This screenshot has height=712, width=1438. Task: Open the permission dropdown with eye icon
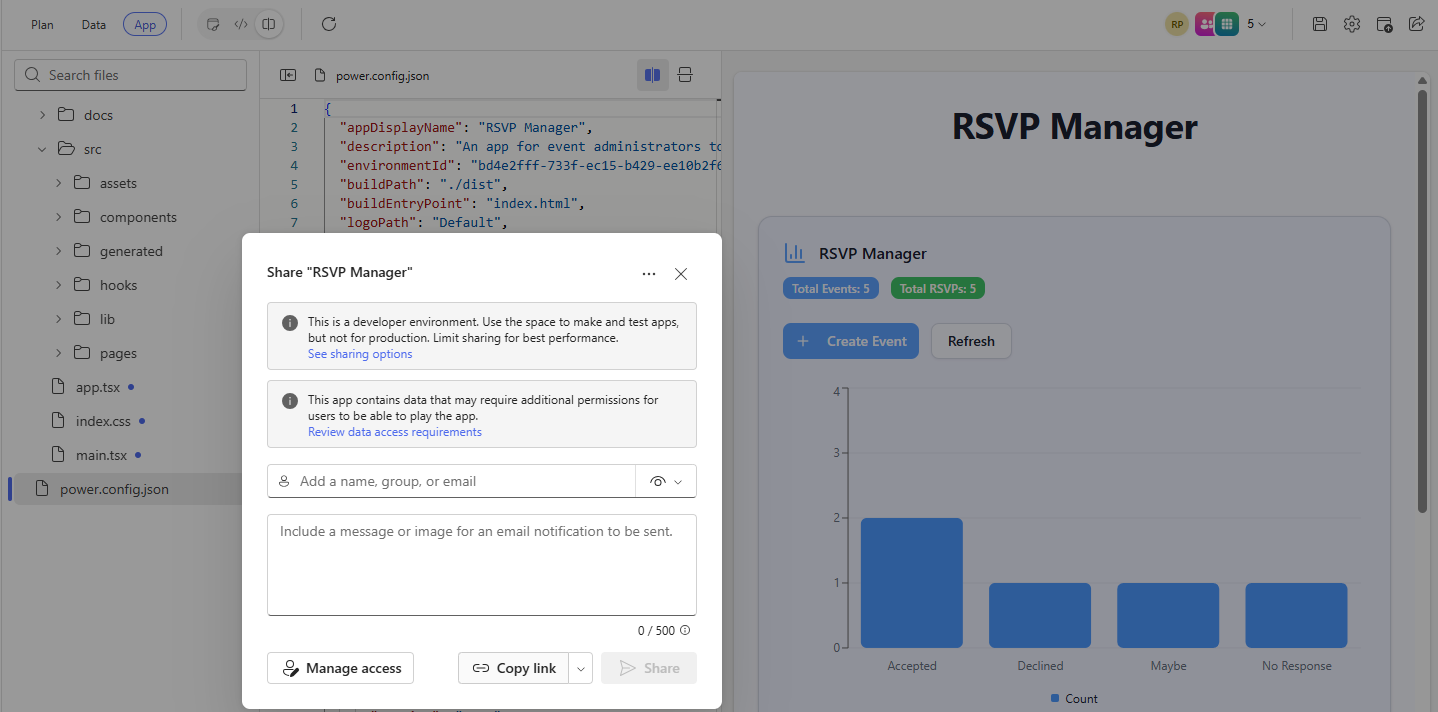666,481
